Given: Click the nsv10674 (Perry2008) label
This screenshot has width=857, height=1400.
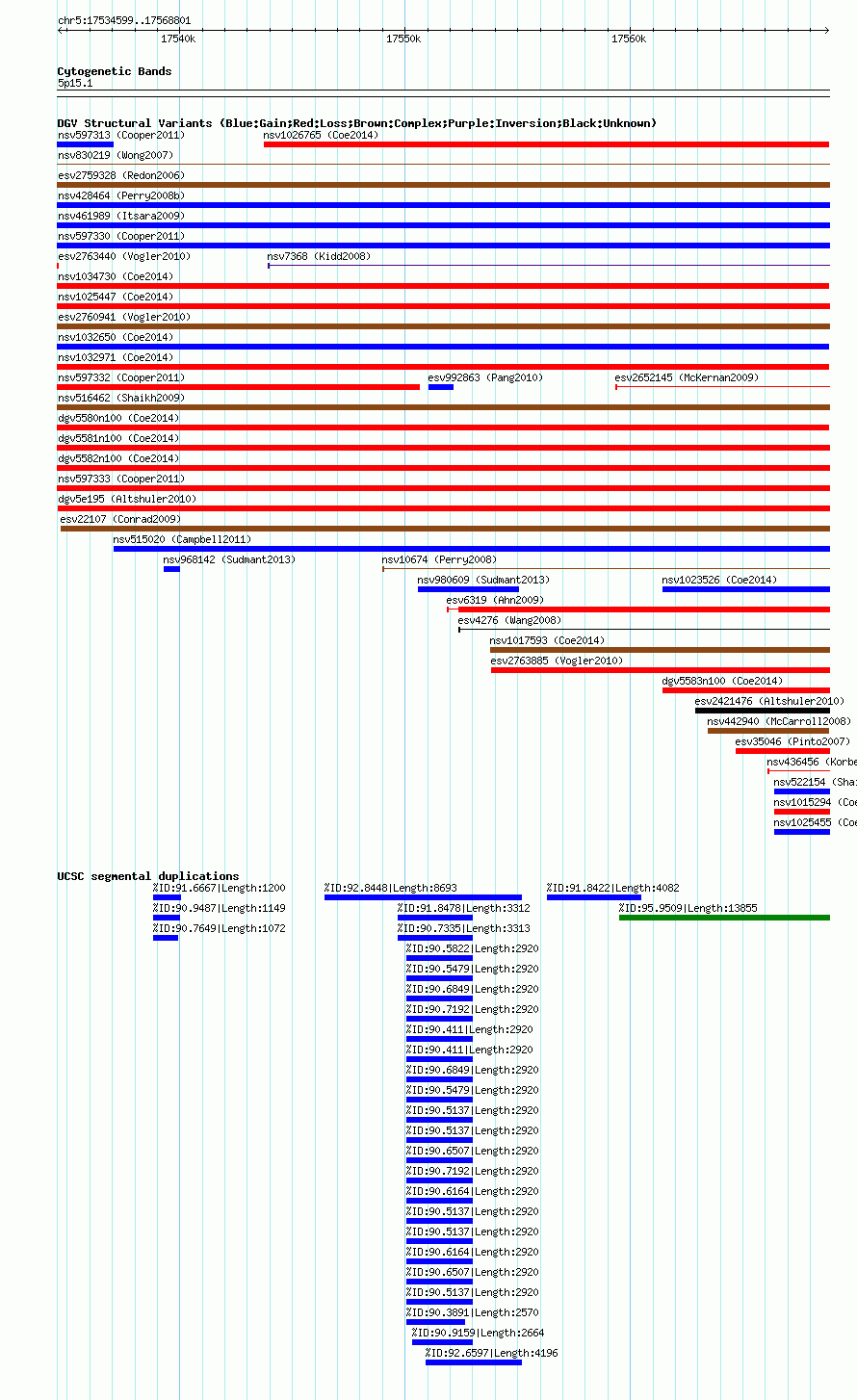Looking at the screenshot, I should 439,560.
